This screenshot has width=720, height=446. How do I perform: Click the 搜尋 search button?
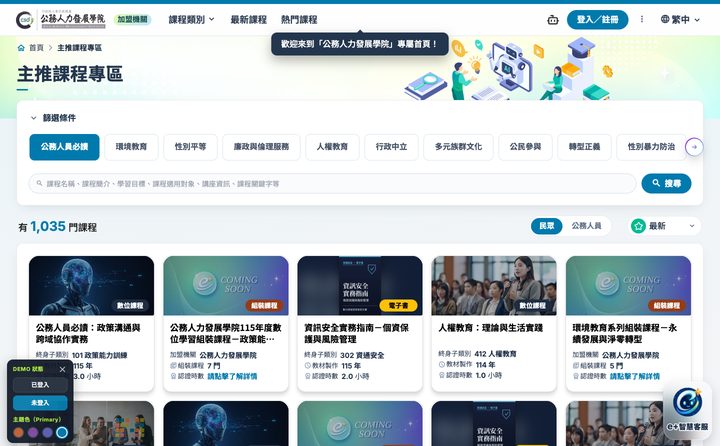[666, 183]
